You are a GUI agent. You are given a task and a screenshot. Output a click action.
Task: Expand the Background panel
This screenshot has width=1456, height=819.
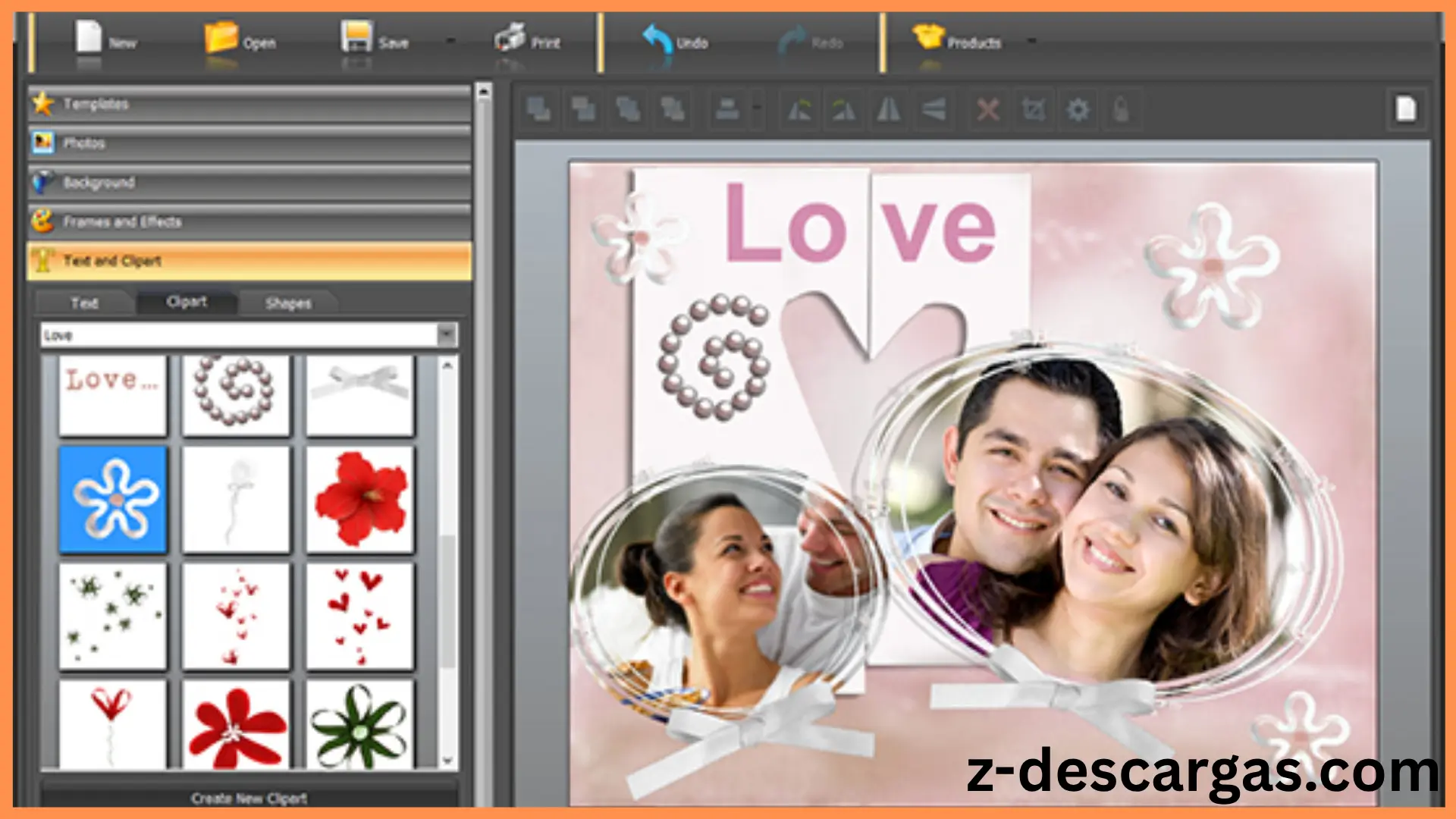click(249, 183)
